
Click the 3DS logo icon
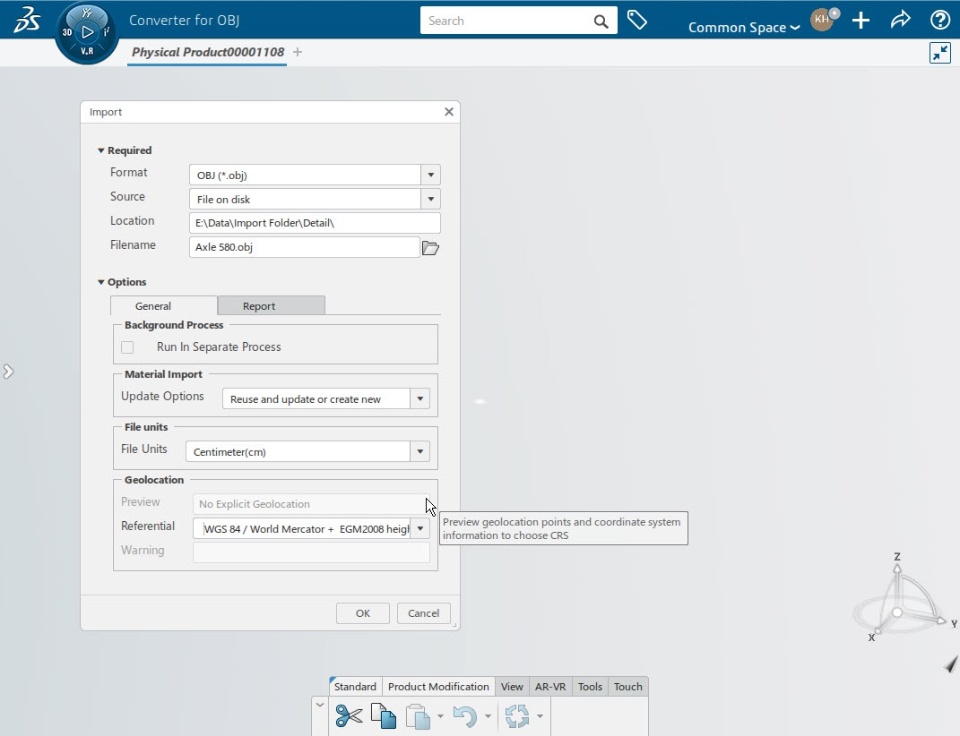click(28, 20)
